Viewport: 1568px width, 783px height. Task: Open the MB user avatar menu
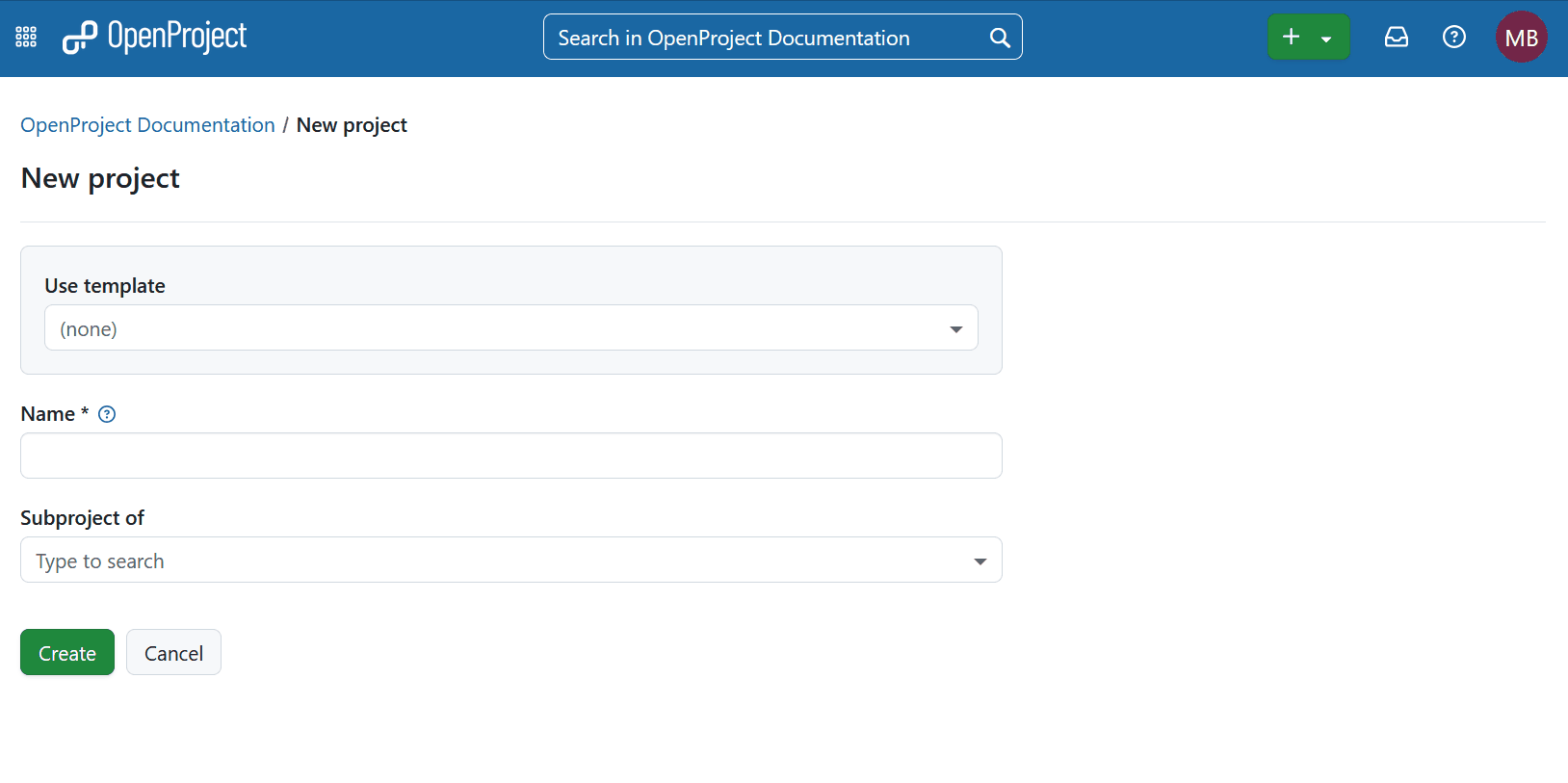pos(1521,38)
